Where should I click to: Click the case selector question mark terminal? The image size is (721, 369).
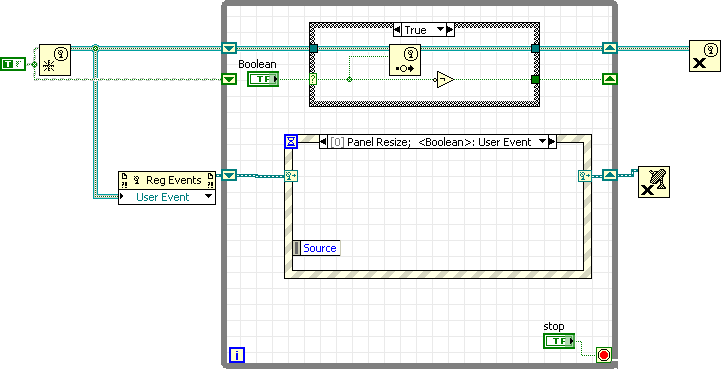tap(313, 79)
